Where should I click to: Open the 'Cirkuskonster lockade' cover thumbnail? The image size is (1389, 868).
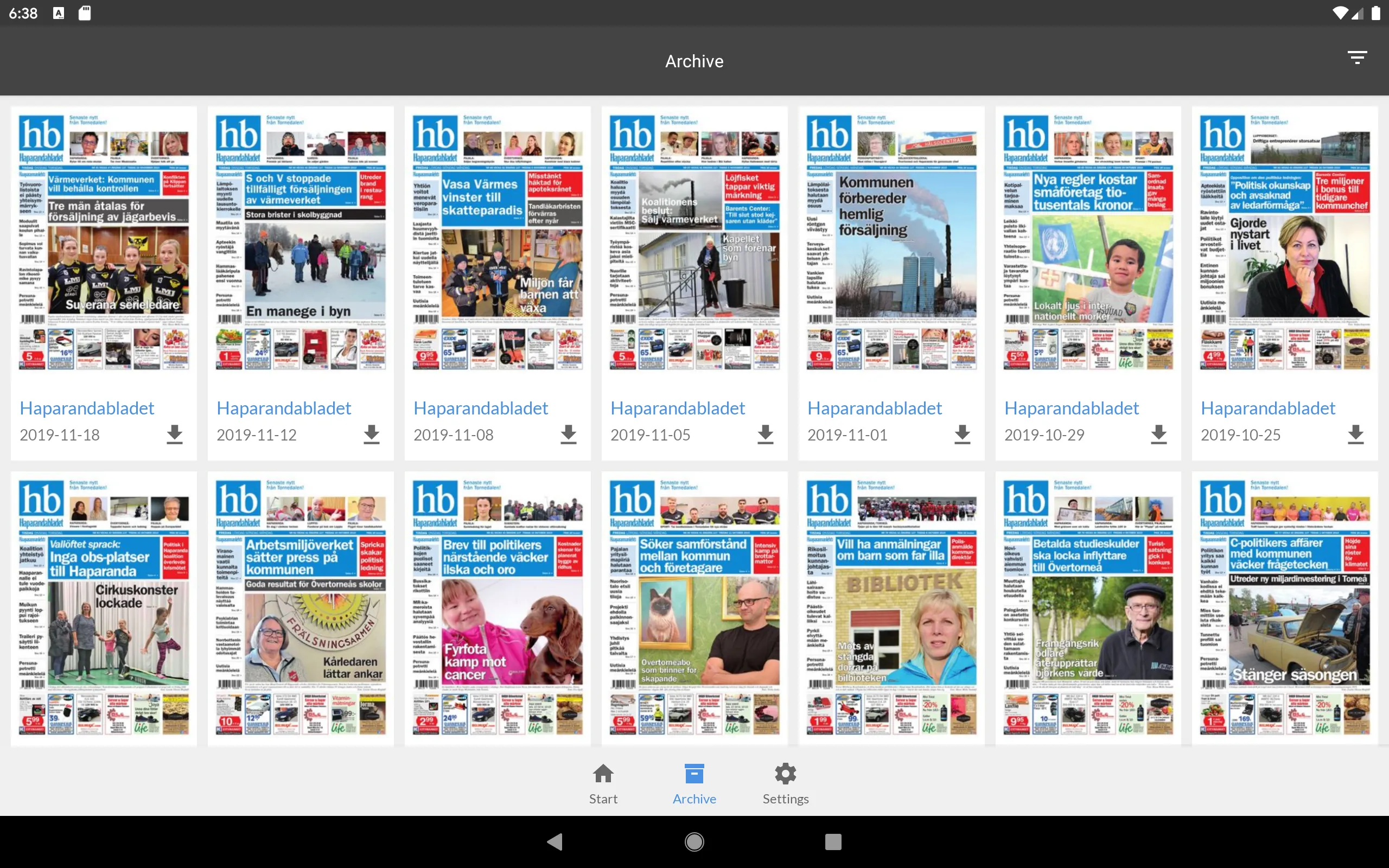[x=104, y=609]
